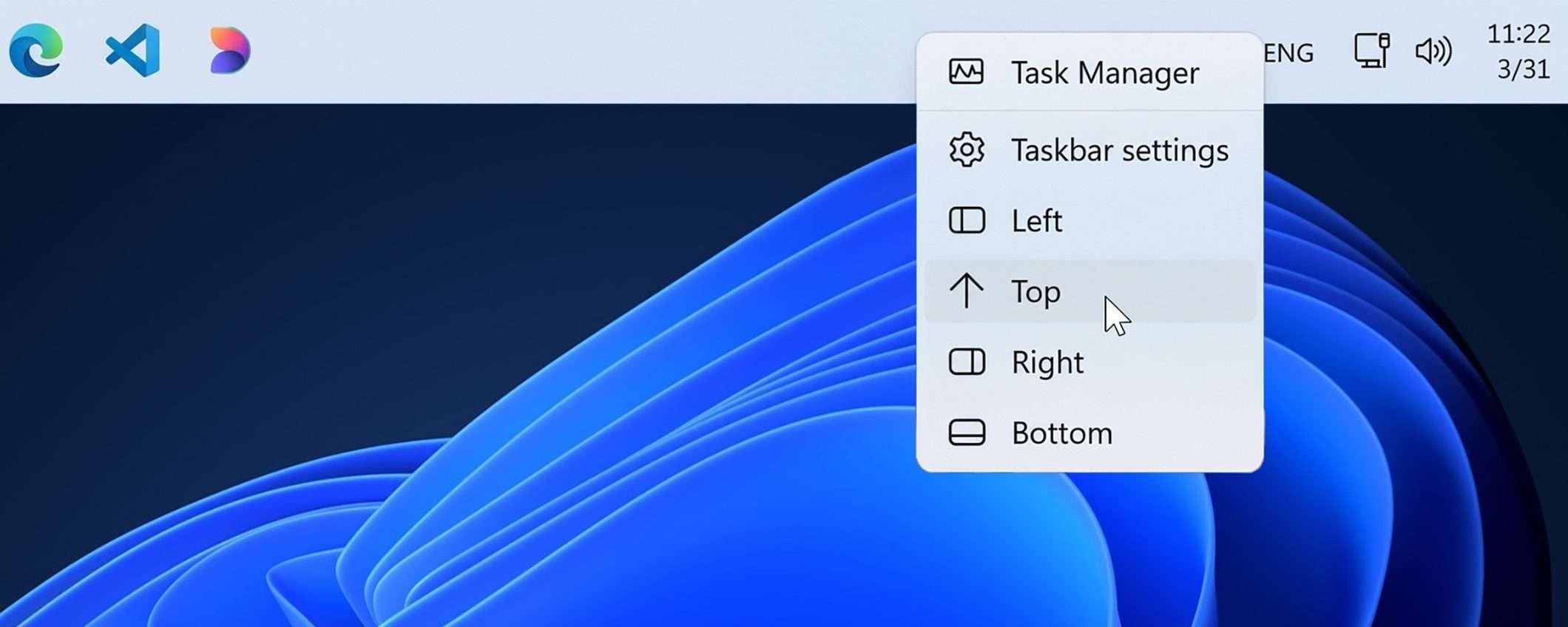Viewport: 1568px width, 627px height.
Task: Launch Visual Studio Code from taskbar
Action: point(133,50)
